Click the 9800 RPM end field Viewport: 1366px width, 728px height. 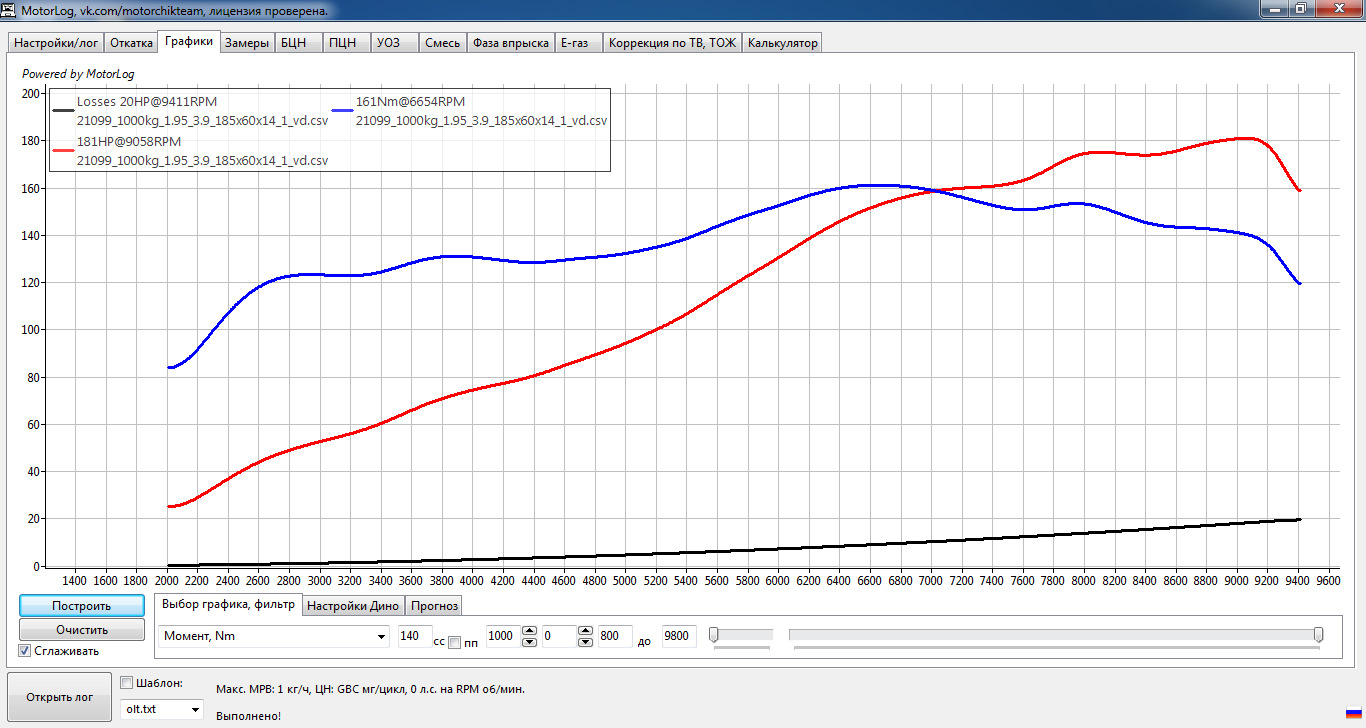[x=679, y=636]
